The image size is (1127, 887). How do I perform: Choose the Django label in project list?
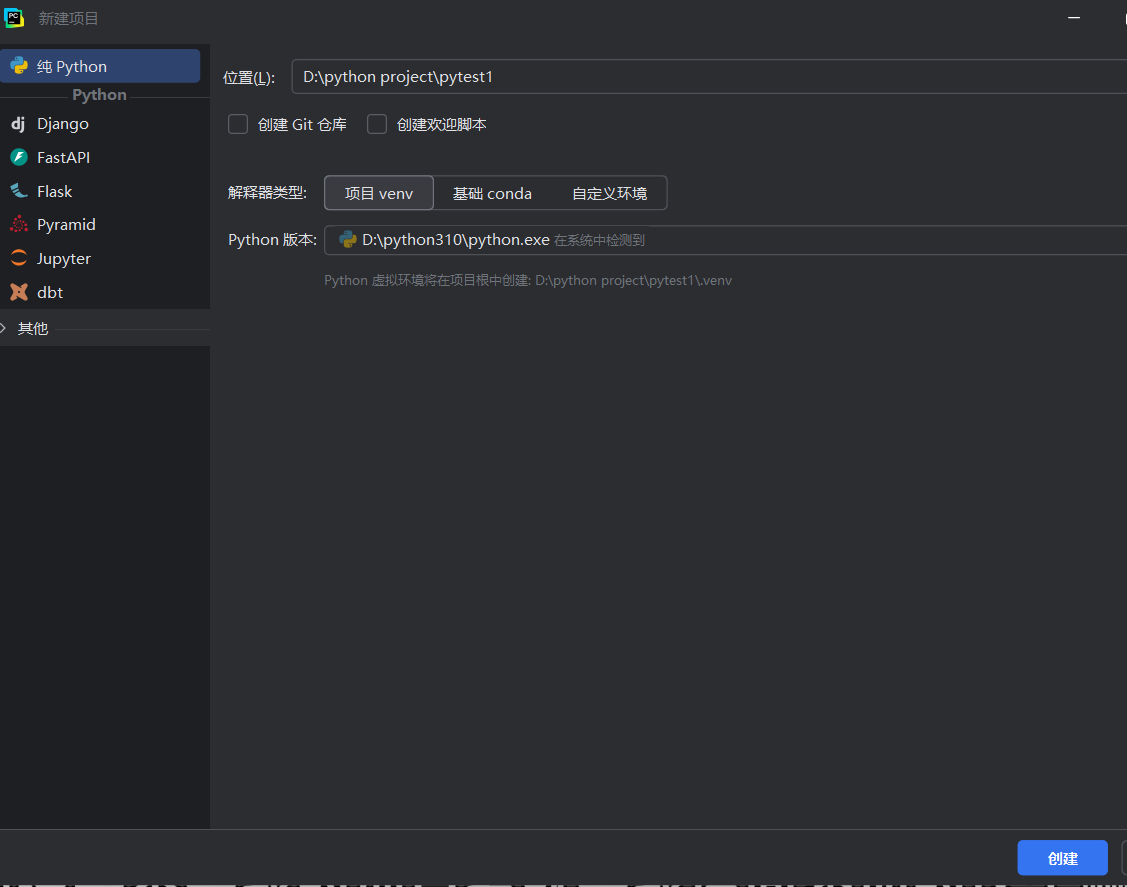[63, 124]
